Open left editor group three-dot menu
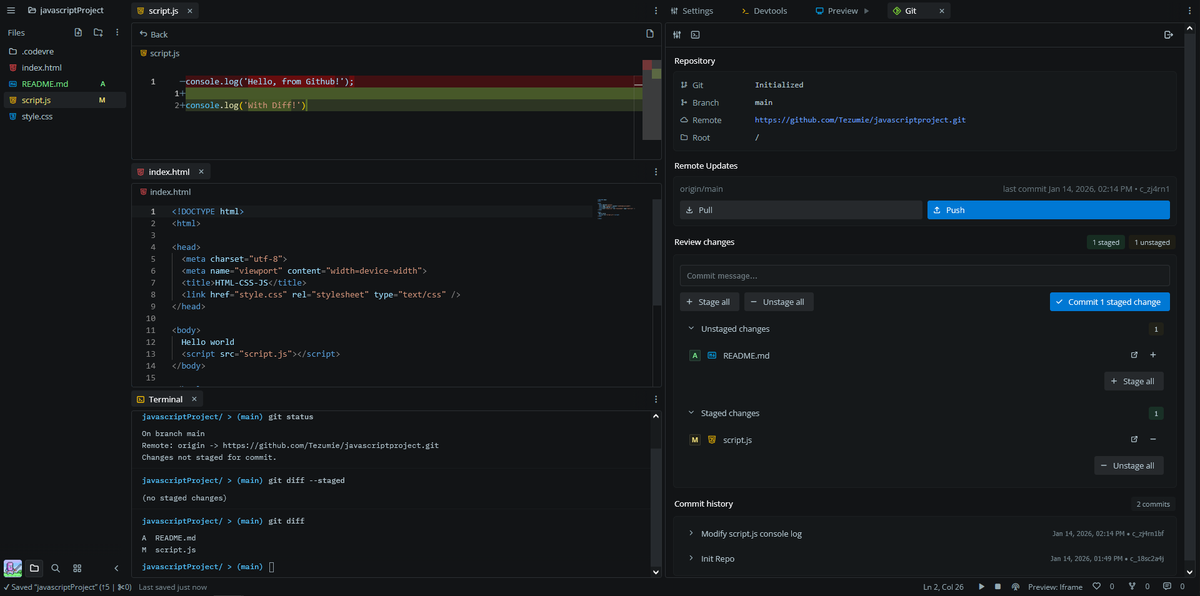The width and height of the screenshot is (1200, 596). (656, 11)
